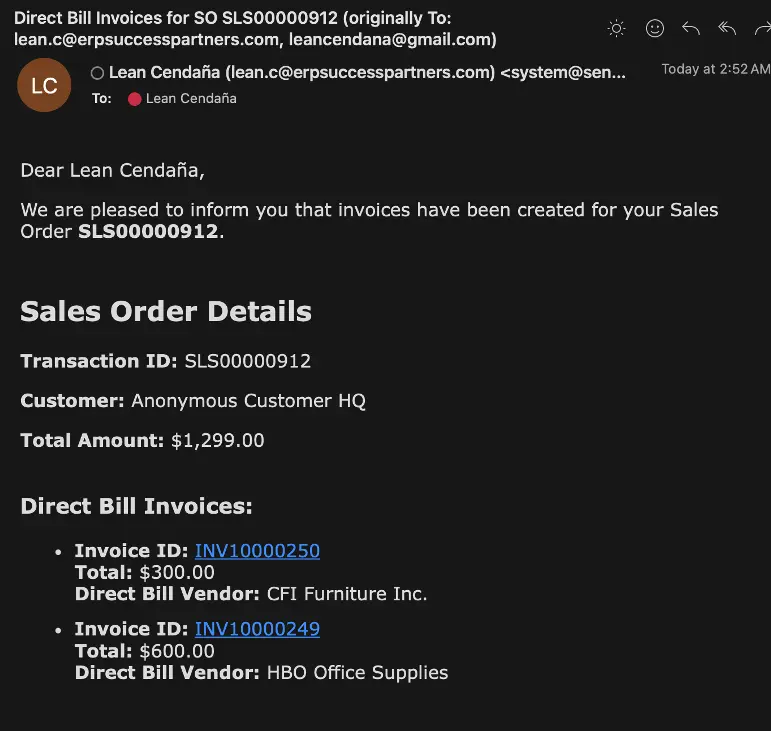Click the Total Amount $1,299.00 line
This screenshot has width=771, height=731.
point(142,440)
